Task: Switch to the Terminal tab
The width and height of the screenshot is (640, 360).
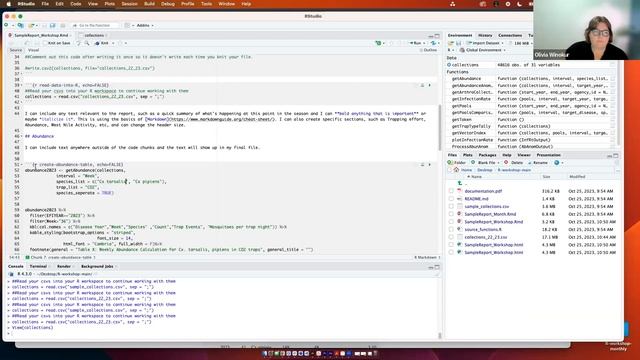Action: (x=38, y=266)
